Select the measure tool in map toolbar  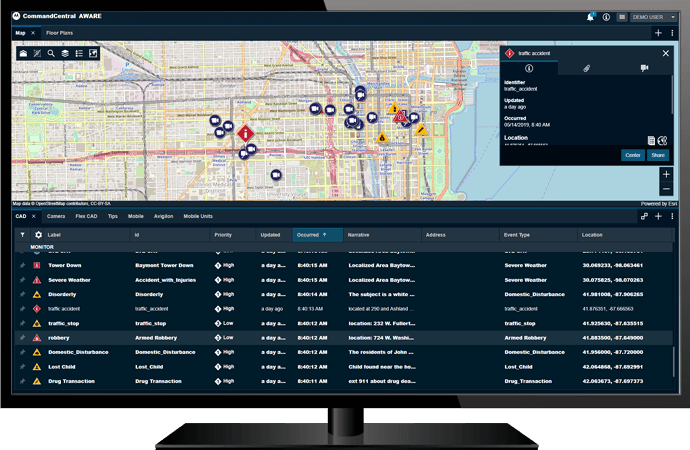coord(37,53)
